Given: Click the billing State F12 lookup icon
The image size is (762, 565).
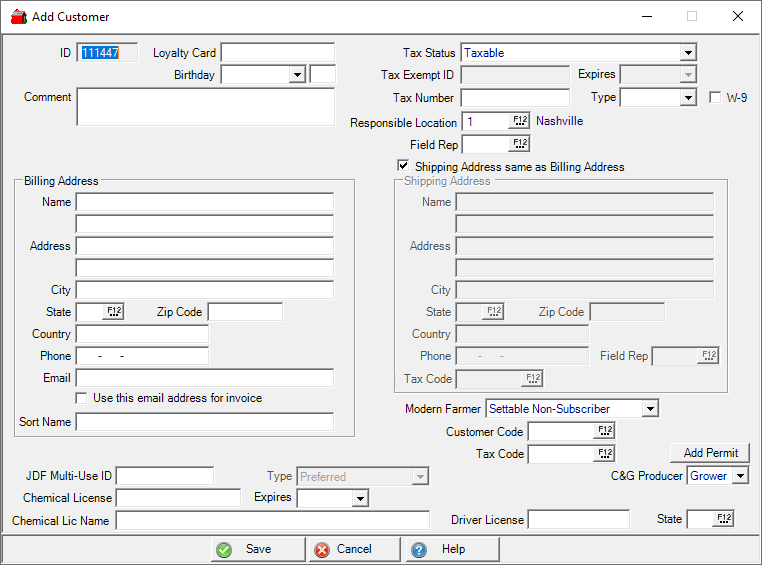Looking at the screenshot, I should tap(113, 312).
